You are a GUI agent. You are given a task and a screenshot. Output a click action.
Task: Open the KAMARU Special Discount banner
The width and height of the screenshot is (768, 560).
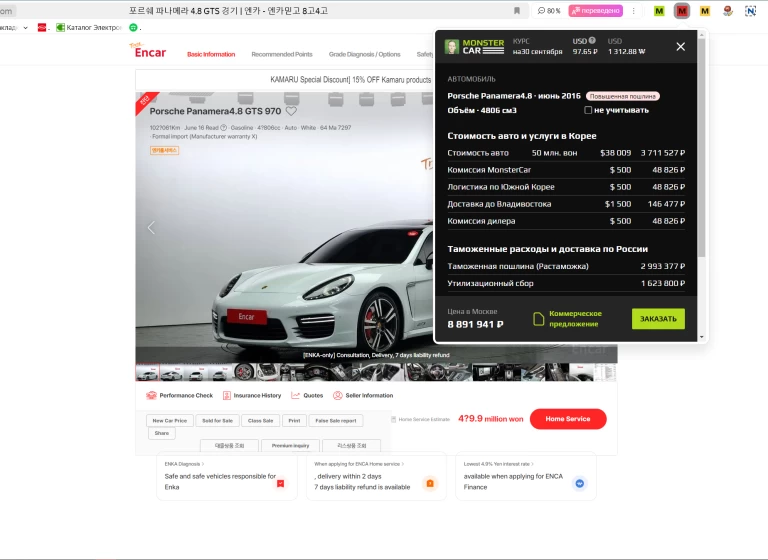[x=351, y=80]
